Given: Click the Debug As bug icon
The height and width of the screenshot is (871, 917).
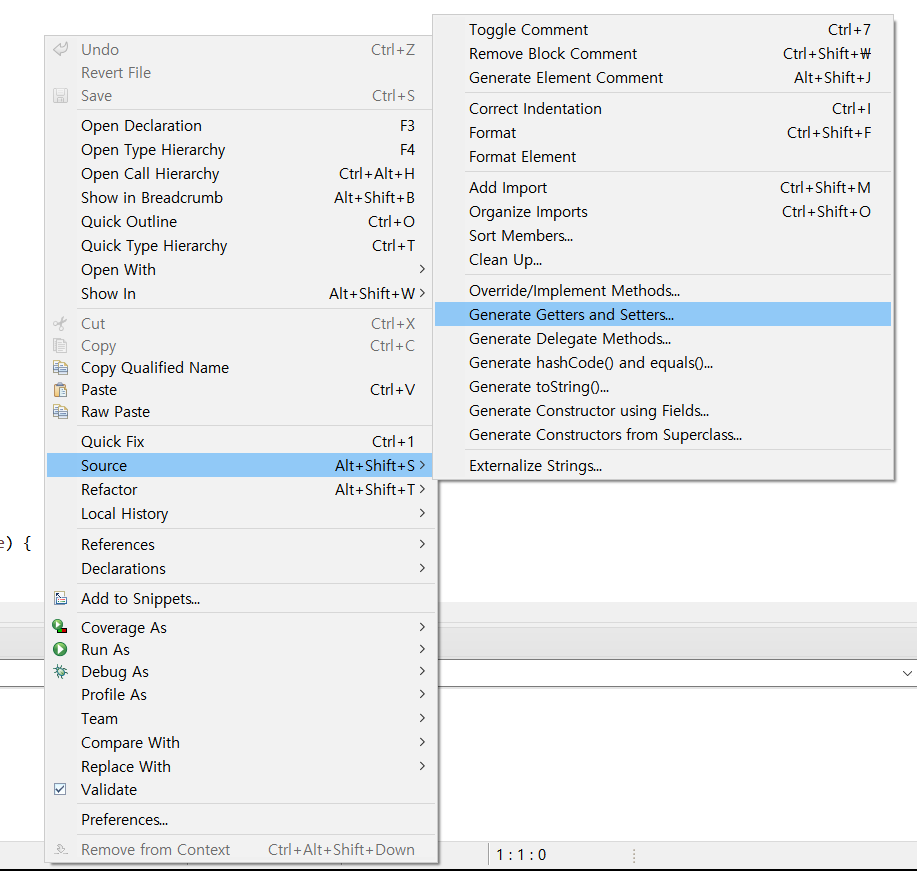Looking at the screenshot, I should coord(60,671).
